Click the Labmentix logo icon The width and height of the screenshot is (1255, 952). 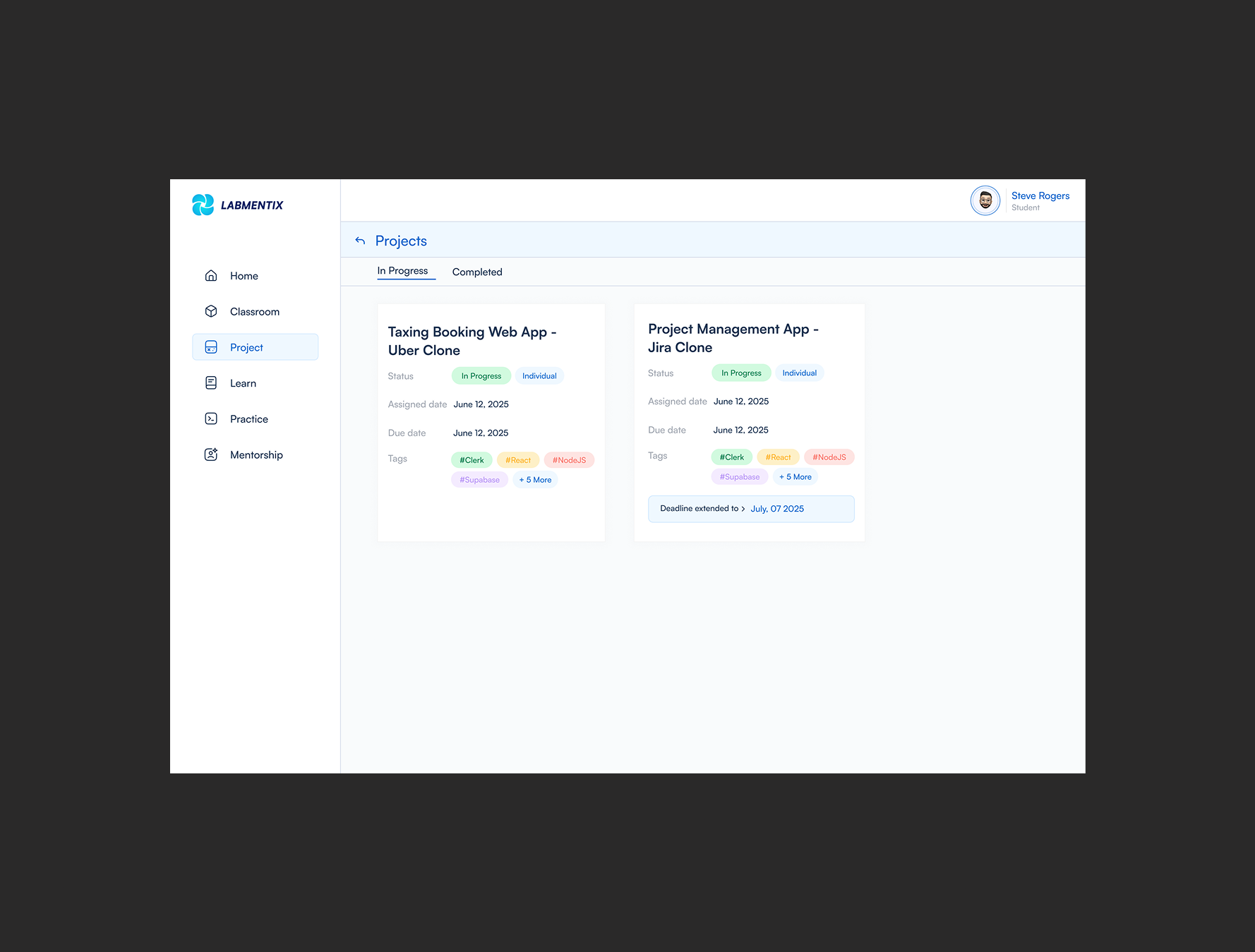point(203,205)
